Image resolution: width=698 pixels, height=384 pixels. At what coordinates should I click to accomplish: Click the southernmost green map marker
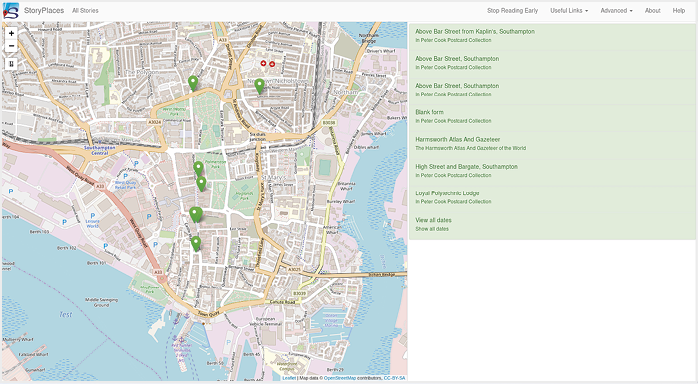point(196,244)
